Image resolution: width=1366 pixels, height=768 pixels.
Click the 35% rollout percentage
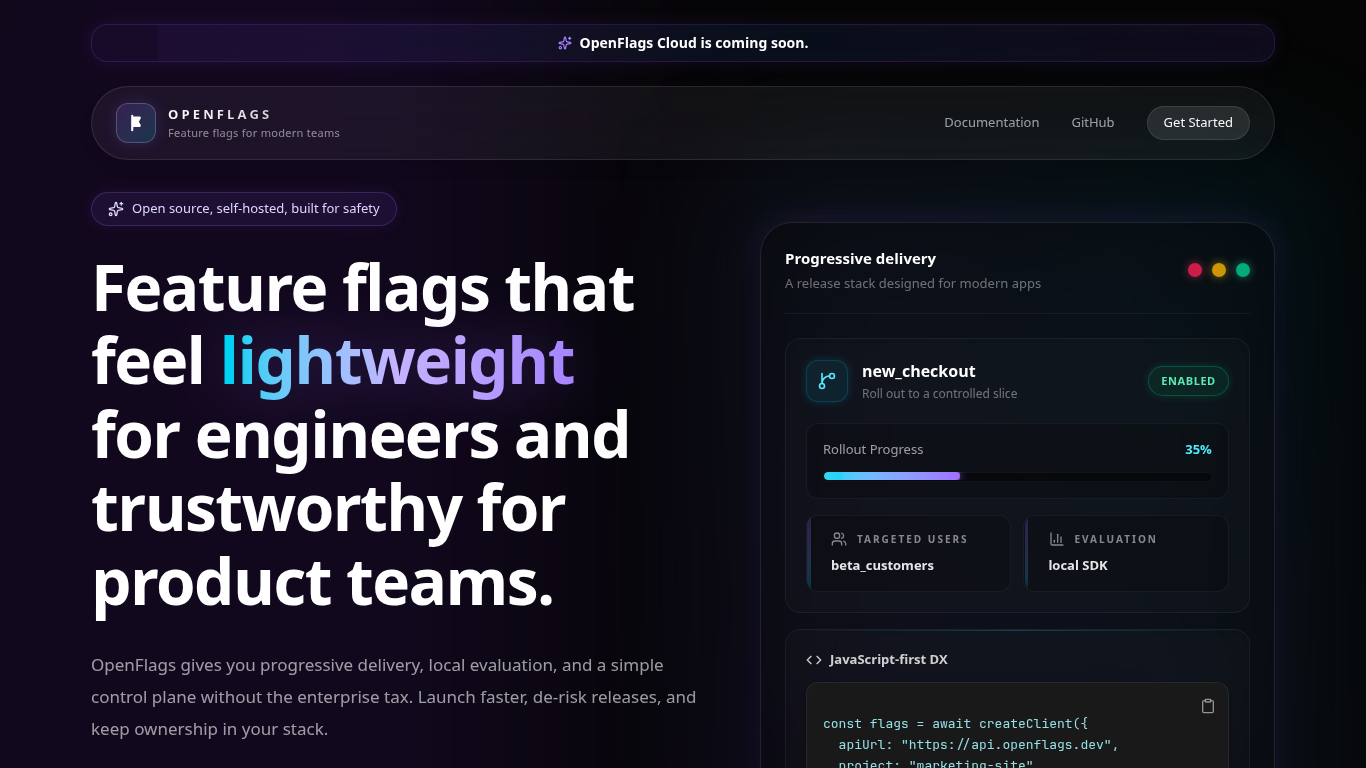tap(1198, 450)
